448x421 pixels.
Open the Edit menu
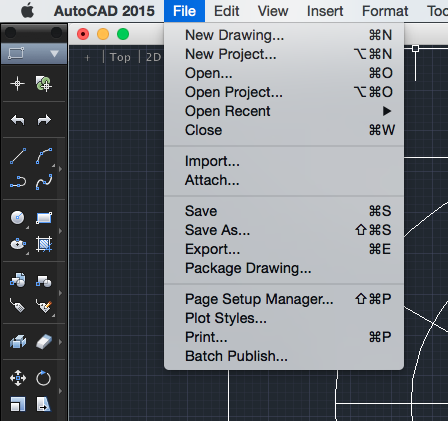pos(227,11)
